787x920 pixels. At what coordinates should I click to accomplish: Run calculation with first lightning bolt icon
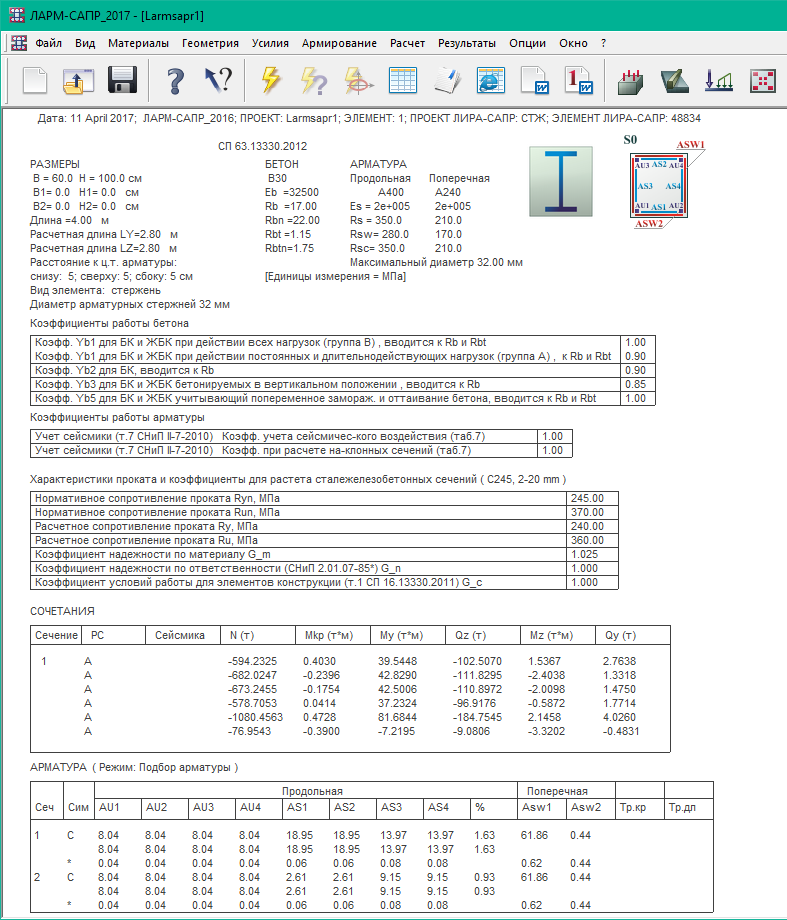point(271,80)
